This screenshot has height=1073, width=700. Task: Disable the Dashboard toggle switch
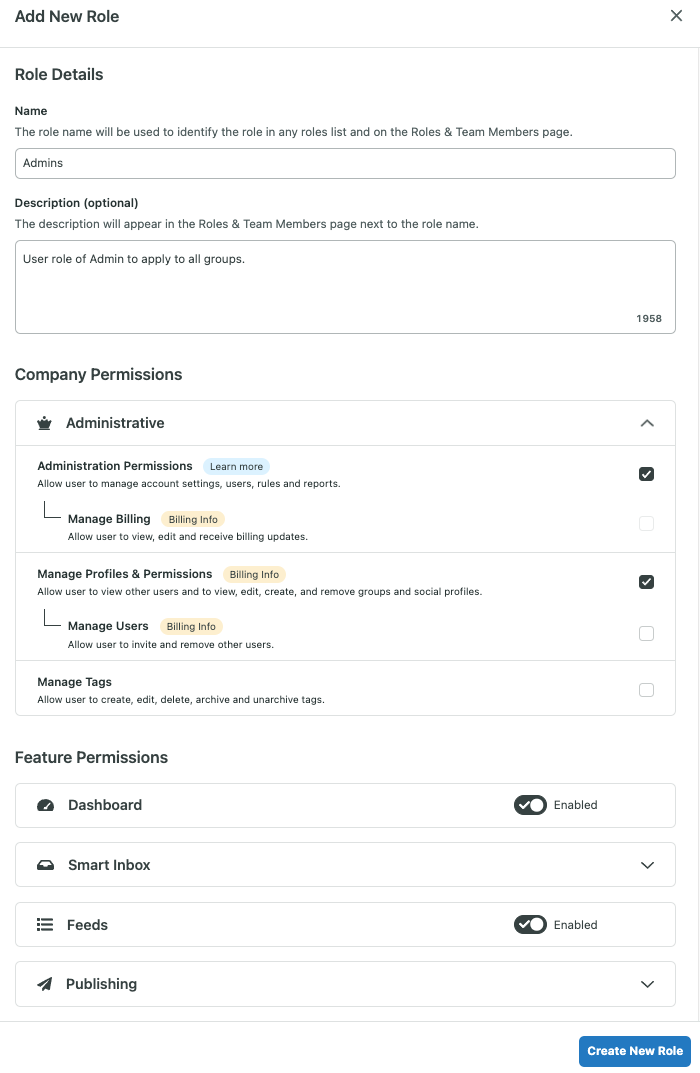pyautogui.click(x=530, y=805)
